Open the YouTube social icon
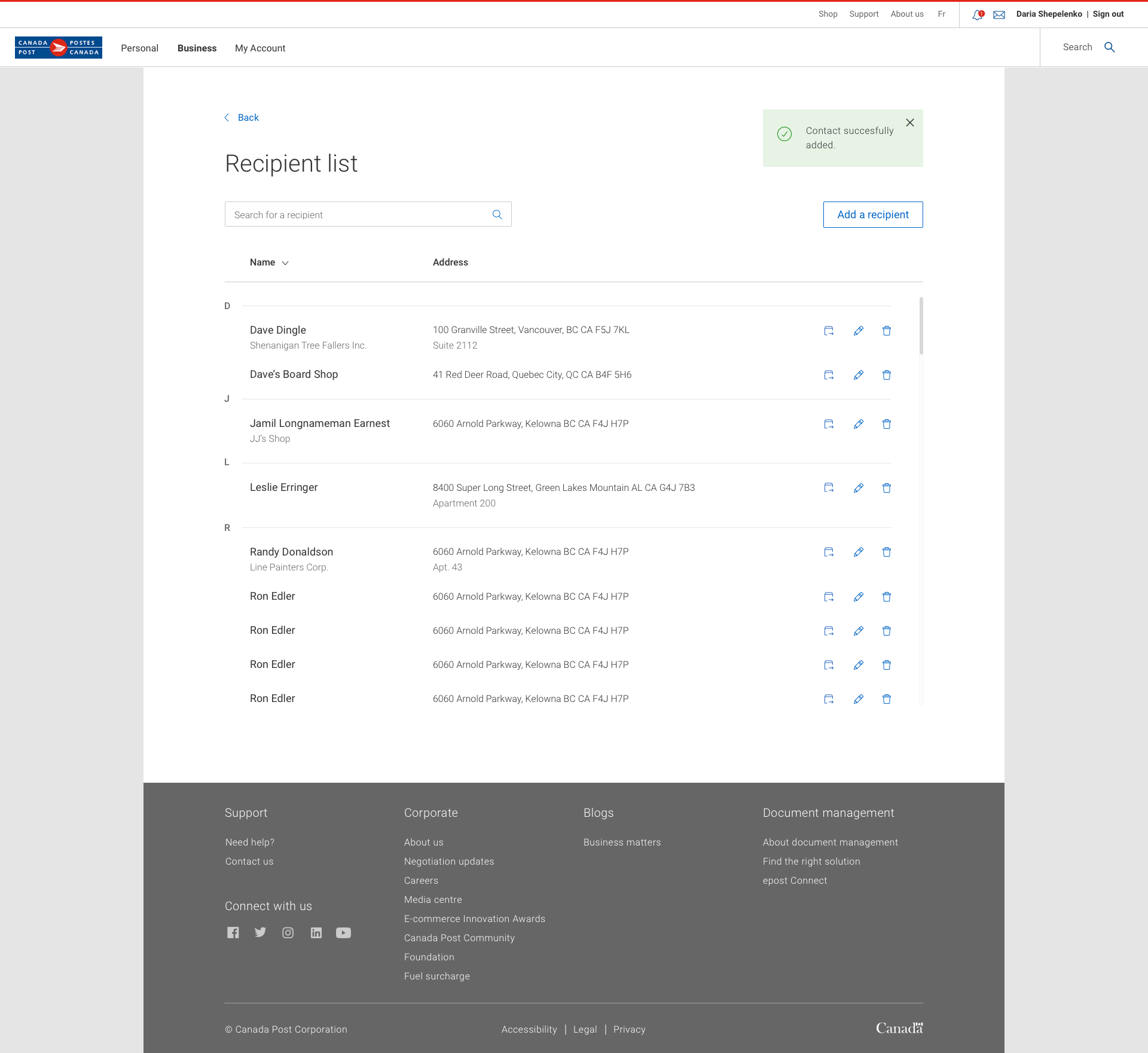The image size is (1148, 1053). click(343, 932)
